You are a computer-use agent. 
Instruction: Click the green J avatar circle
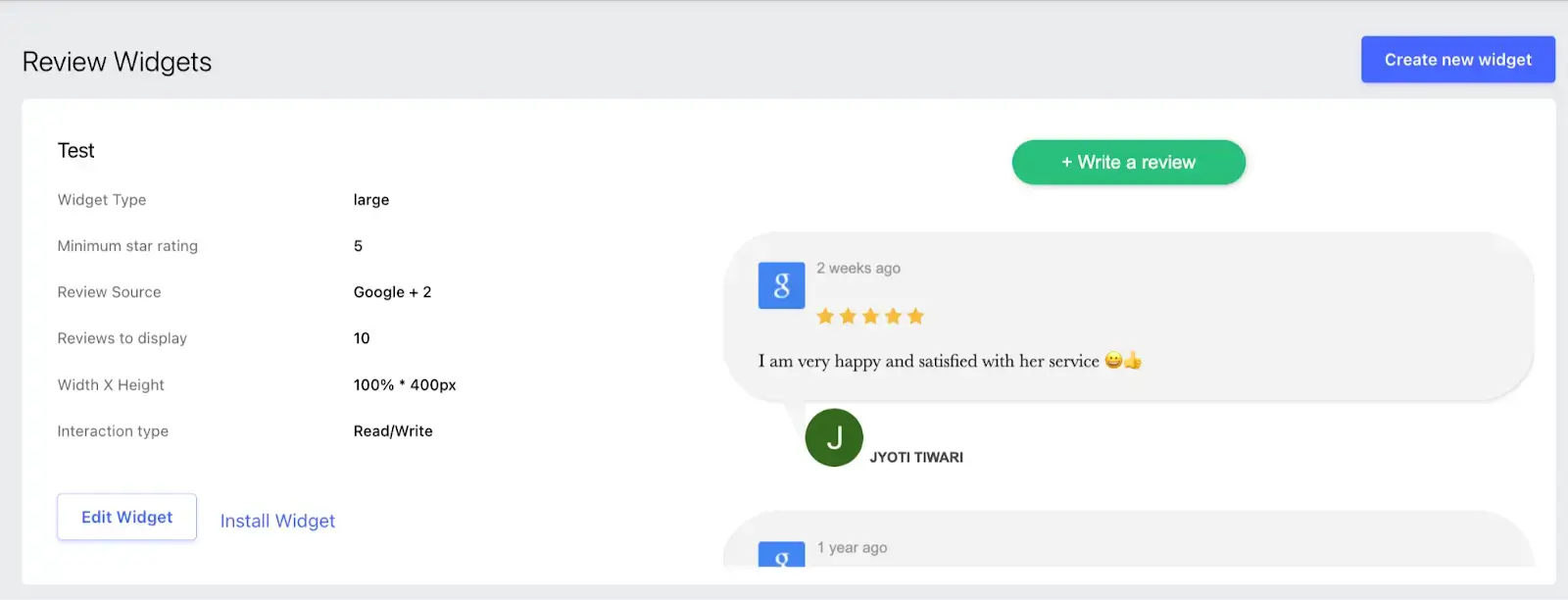click(834, 437)
